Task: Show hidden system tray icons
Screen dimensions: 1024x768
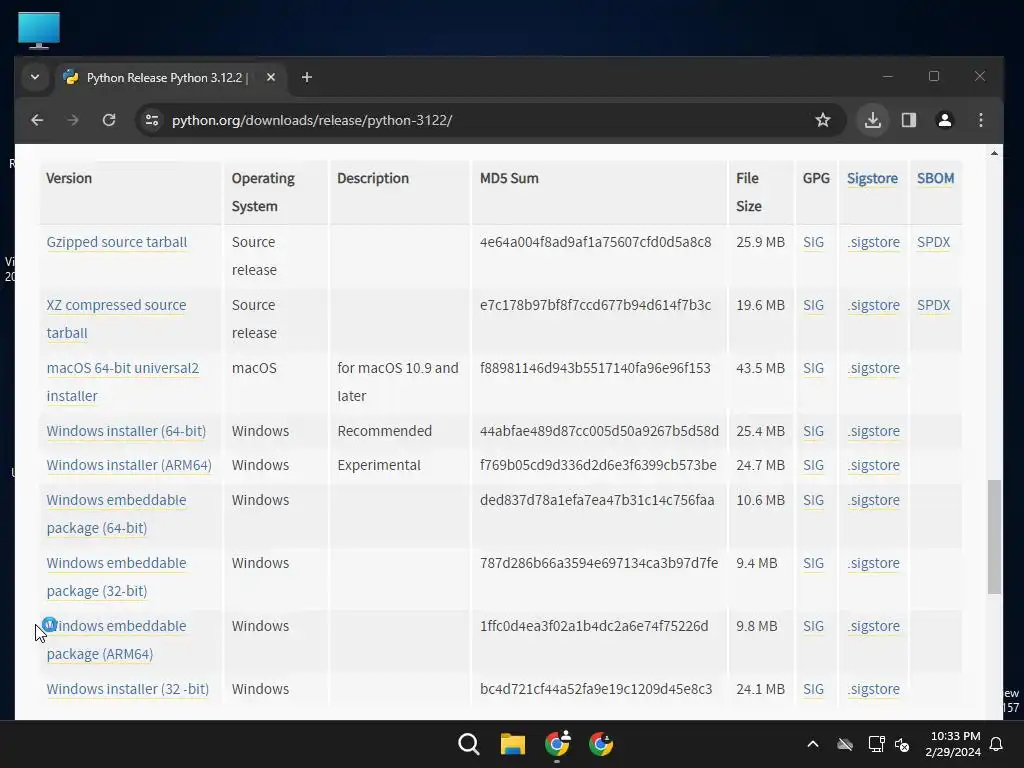Action: (813, 744)
